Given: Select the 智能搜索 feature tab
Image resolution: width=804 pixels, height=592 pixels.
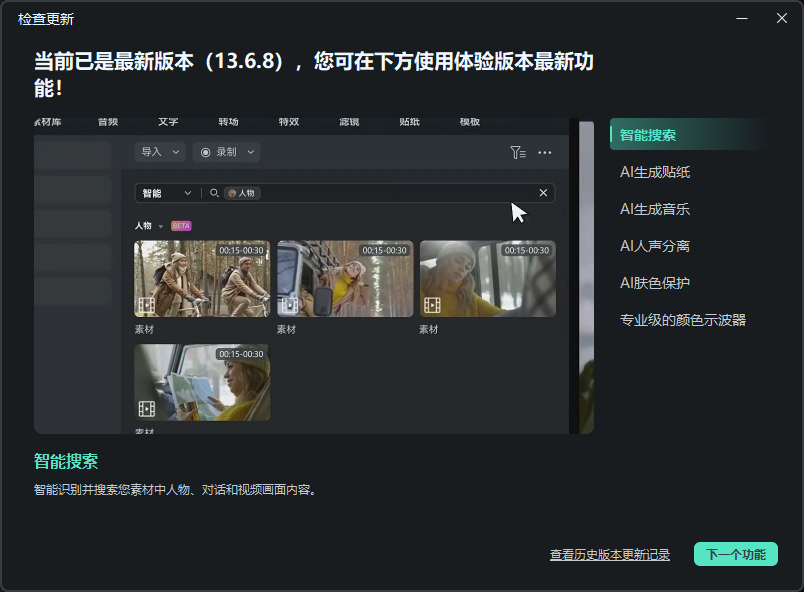Looking at the screenshot, I should click(689, 135).
